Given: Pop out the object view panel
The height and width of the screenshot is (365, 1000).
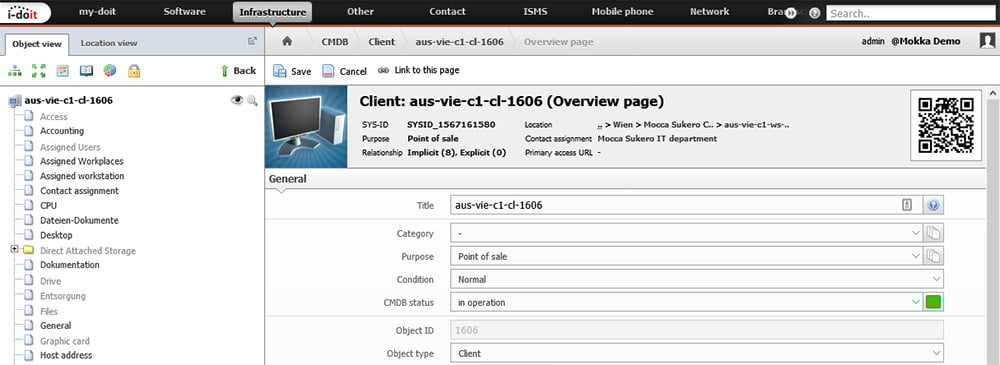Looking at the screenshot, I should (252, 41).
